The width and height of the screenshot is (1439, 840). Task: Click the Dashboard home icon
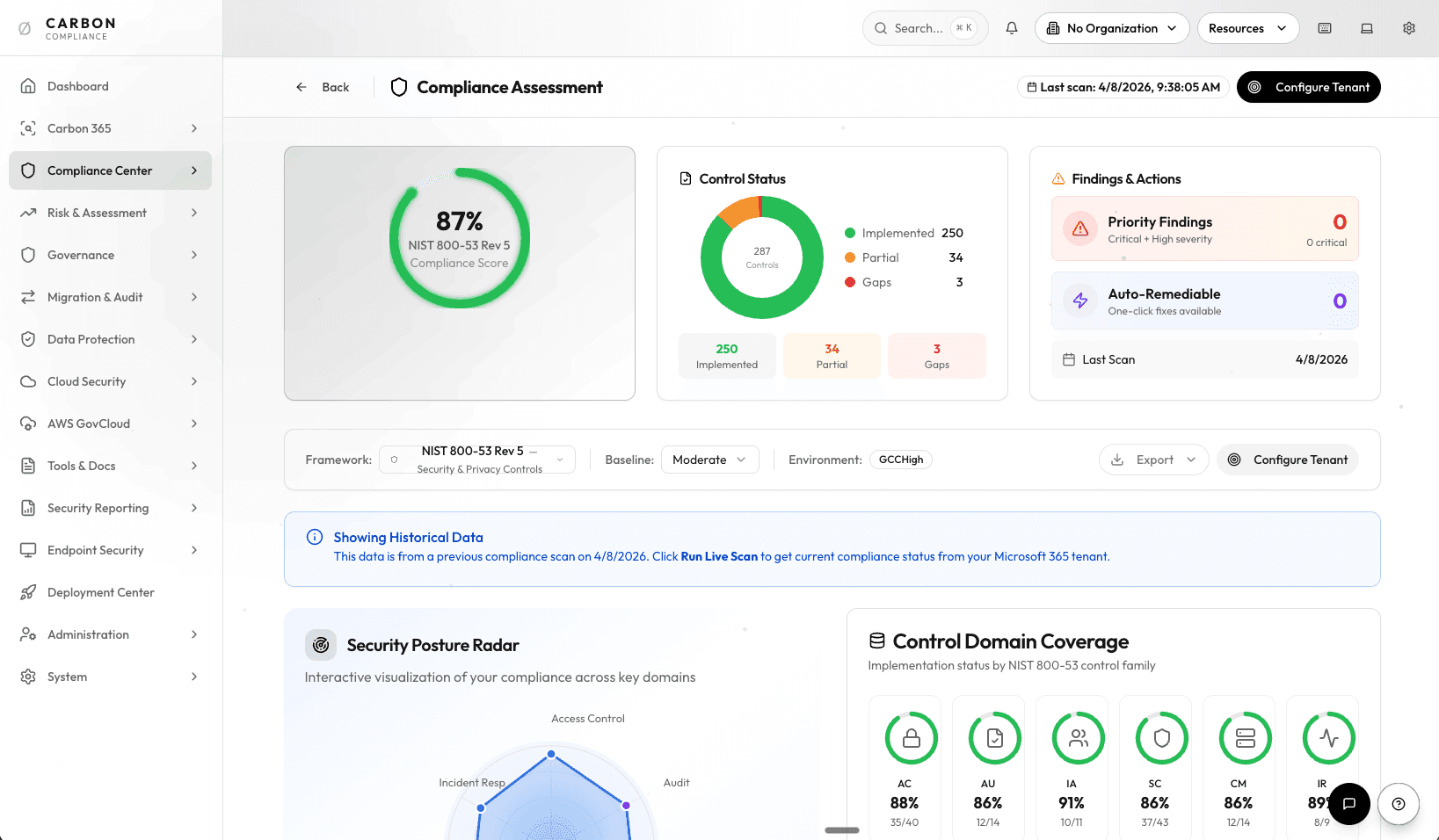[28, 86]
